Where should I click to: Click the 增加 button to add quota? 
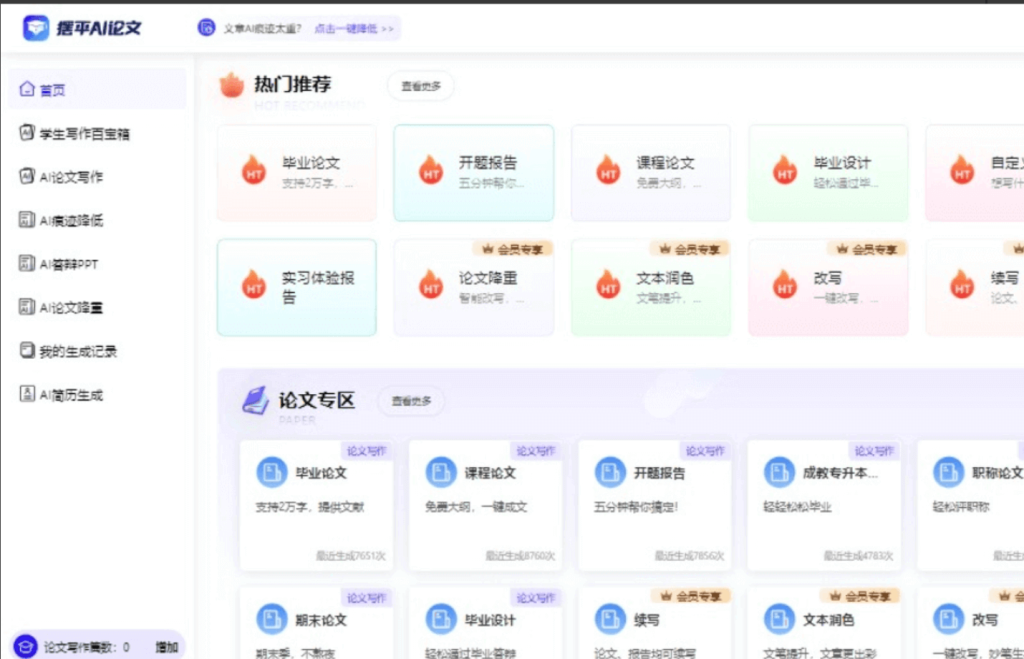coord(166,647)
